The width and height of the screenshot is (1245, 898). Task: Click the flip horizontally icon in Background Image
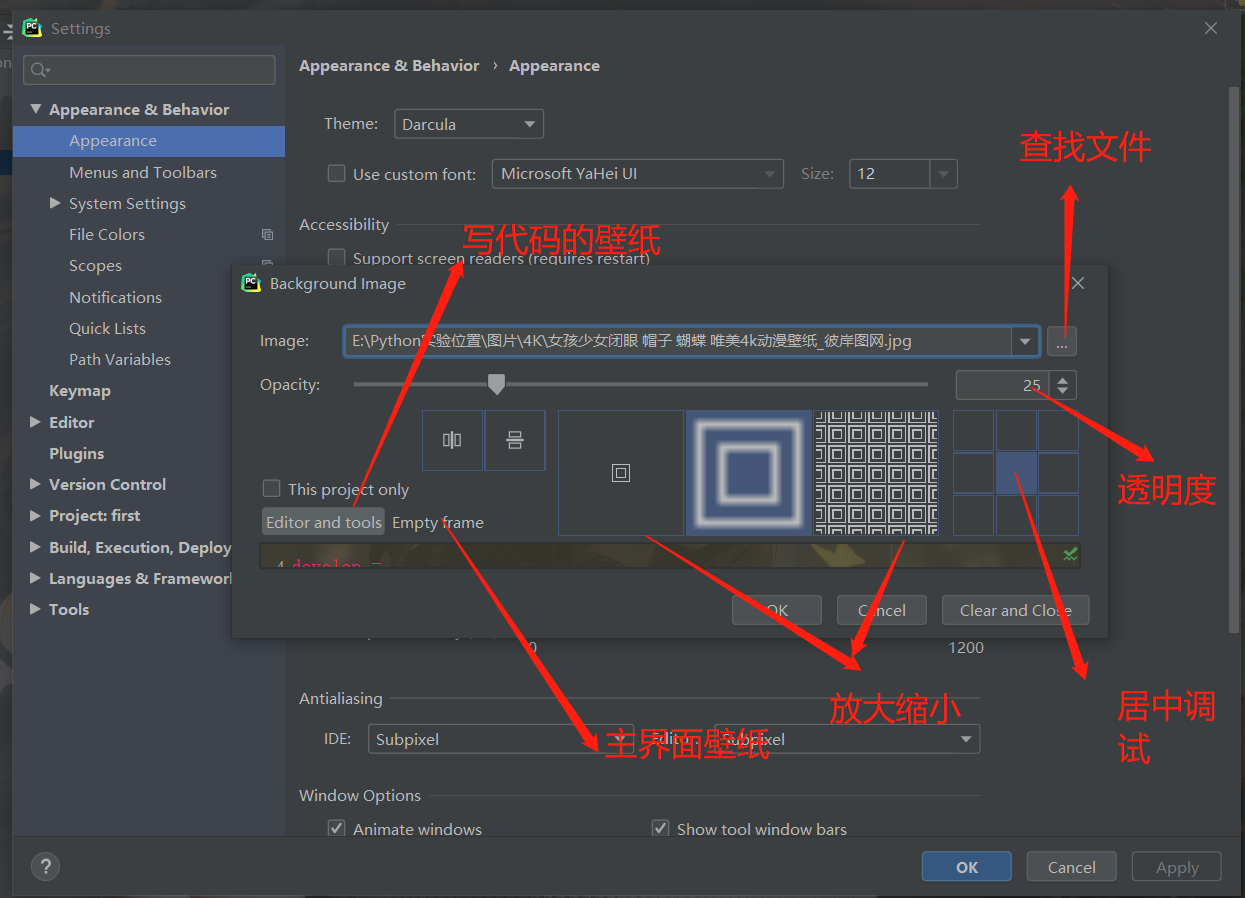(x=452, y=440)
